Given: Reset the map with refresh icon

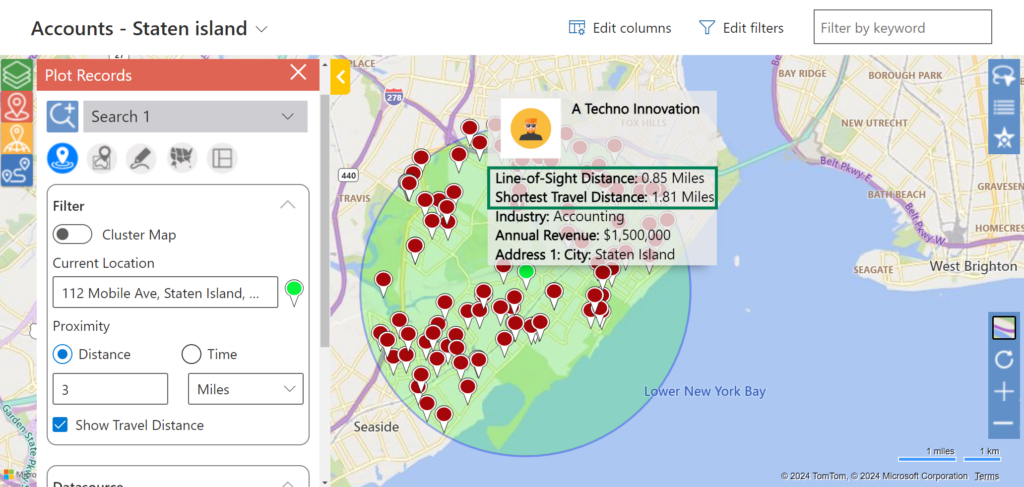Looking at the screenshot, I should [1003, 359].
